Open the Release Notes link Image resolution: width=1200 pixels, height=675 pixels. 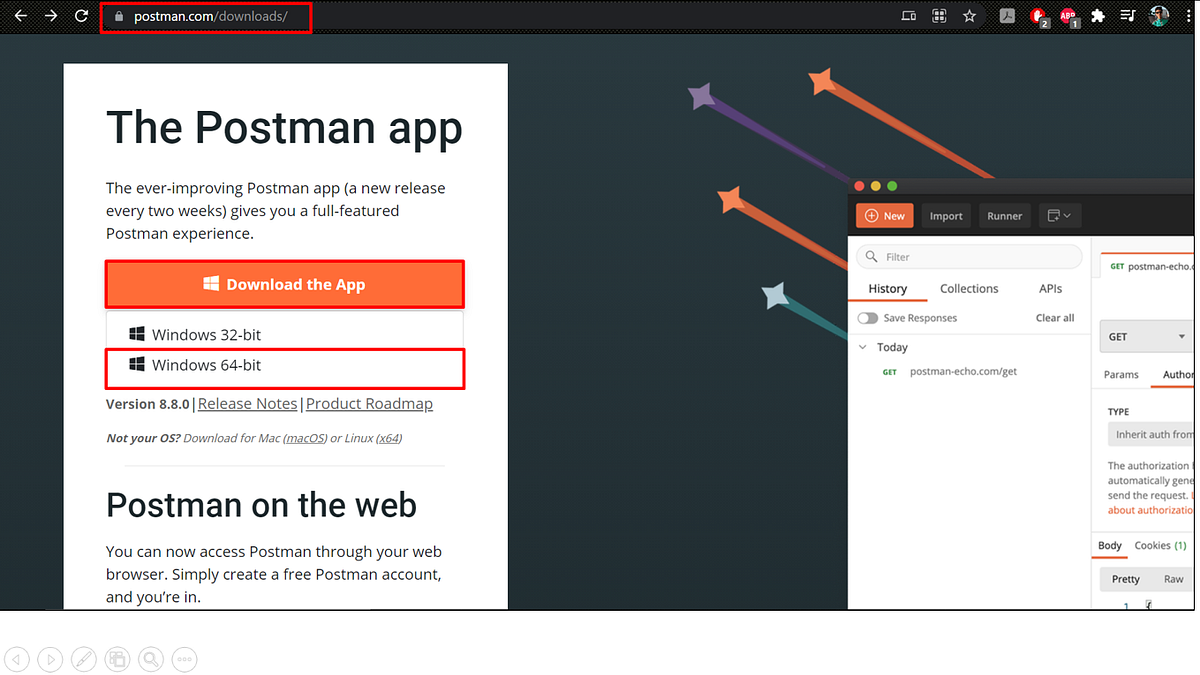[247, 403]
